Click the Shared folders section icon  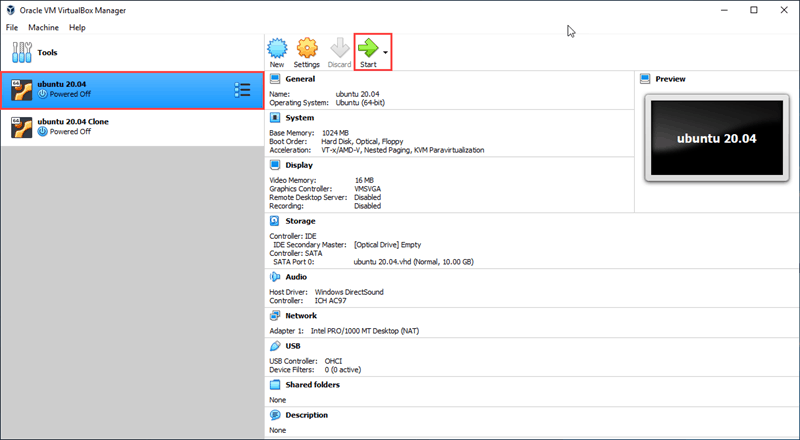(x=275, y=384)
